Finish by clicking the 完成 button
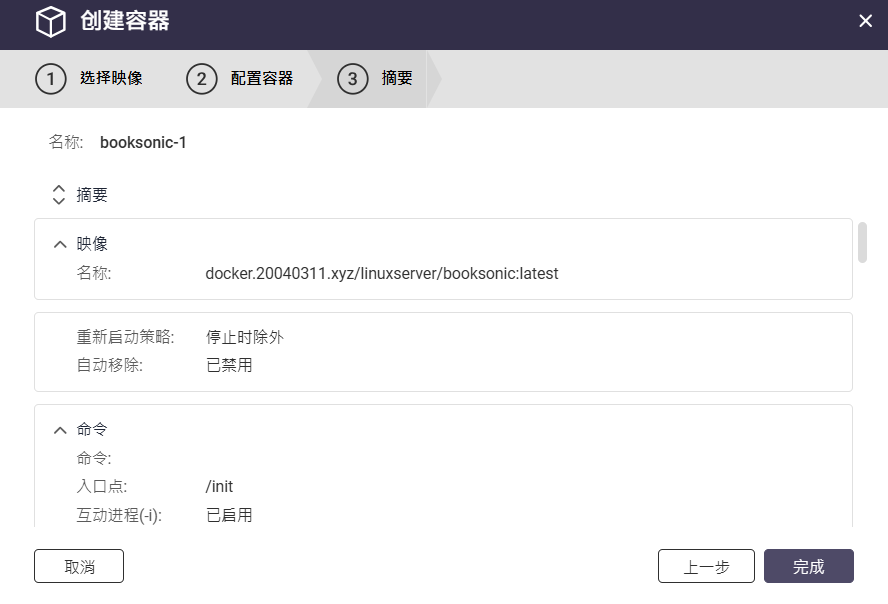 click(x=808, y=567)
